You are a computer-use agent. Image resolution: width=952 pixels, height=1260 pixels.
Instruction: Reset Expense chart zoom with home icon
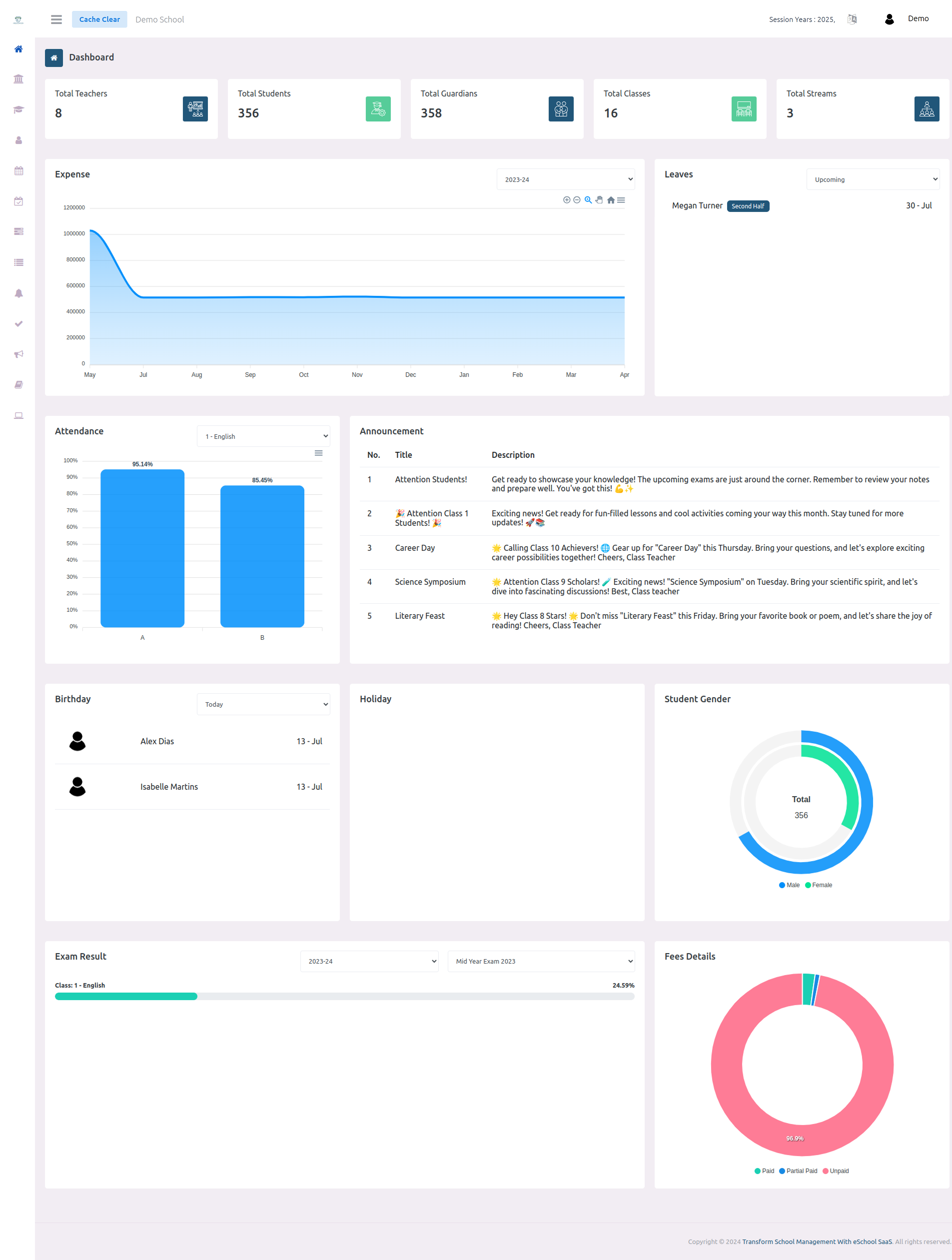click(x=610, y=200)
